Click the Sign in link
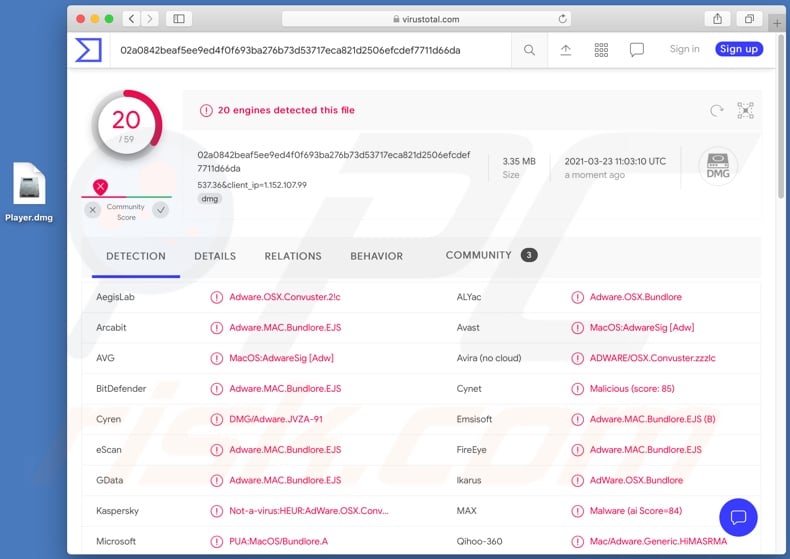Image resolution: width=790 pixels, height=559 pixels. coord(684,49)
